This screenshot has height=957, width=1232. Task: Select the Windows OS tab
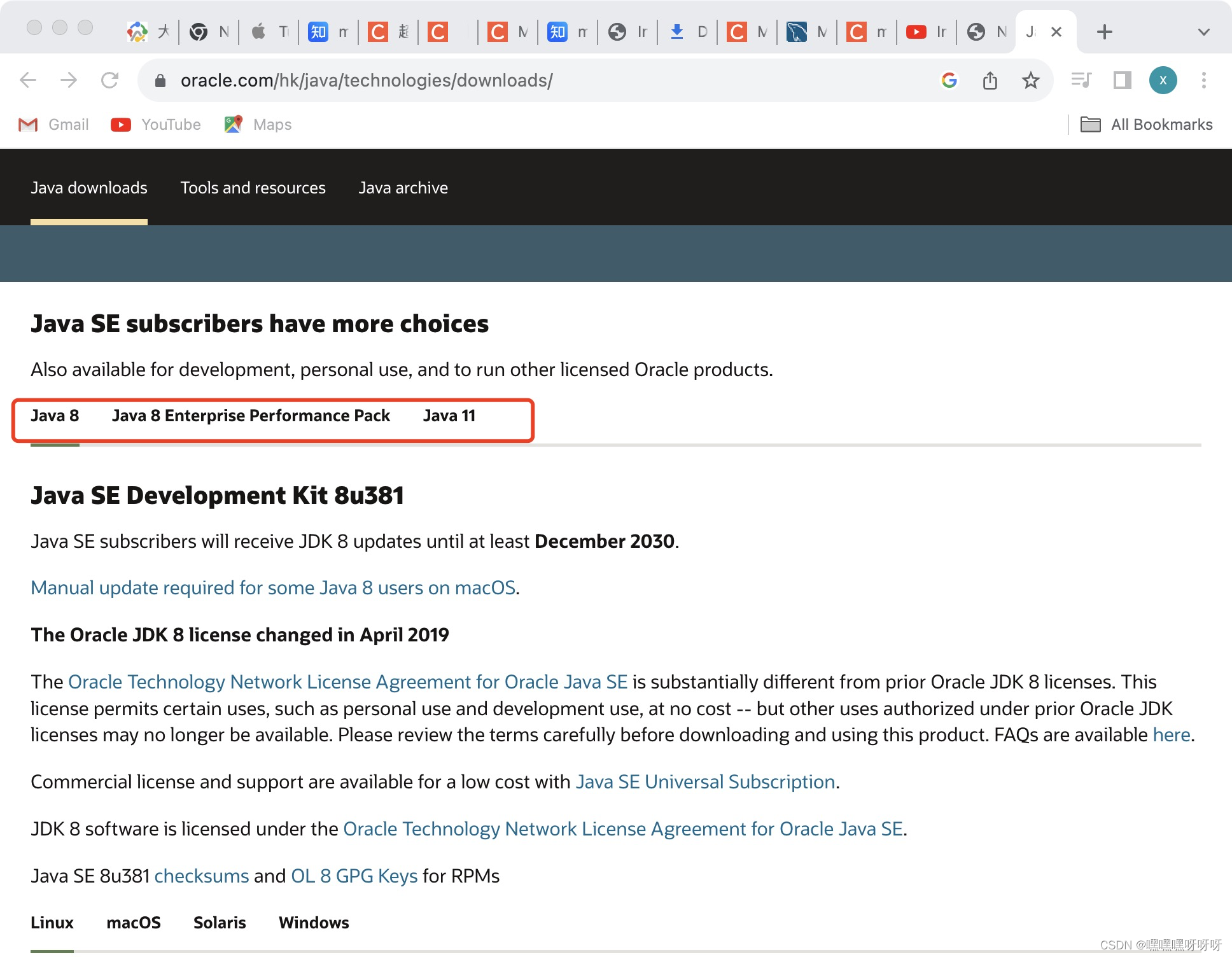tap(314, 923)
